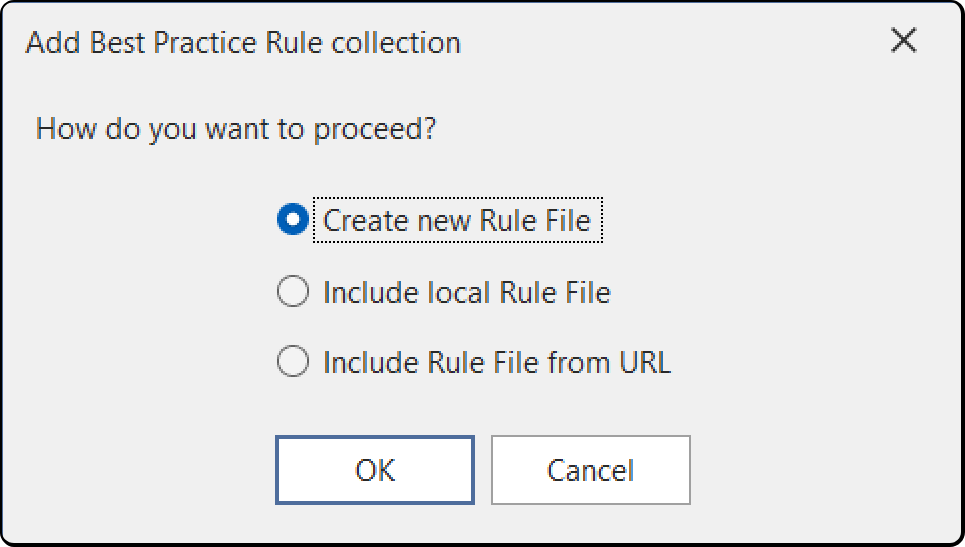Image resolution: width=965 pixels, height=547 pixels.
Task: Click the Cancel button
Action: pyautogui.click(x=591, y=470)
